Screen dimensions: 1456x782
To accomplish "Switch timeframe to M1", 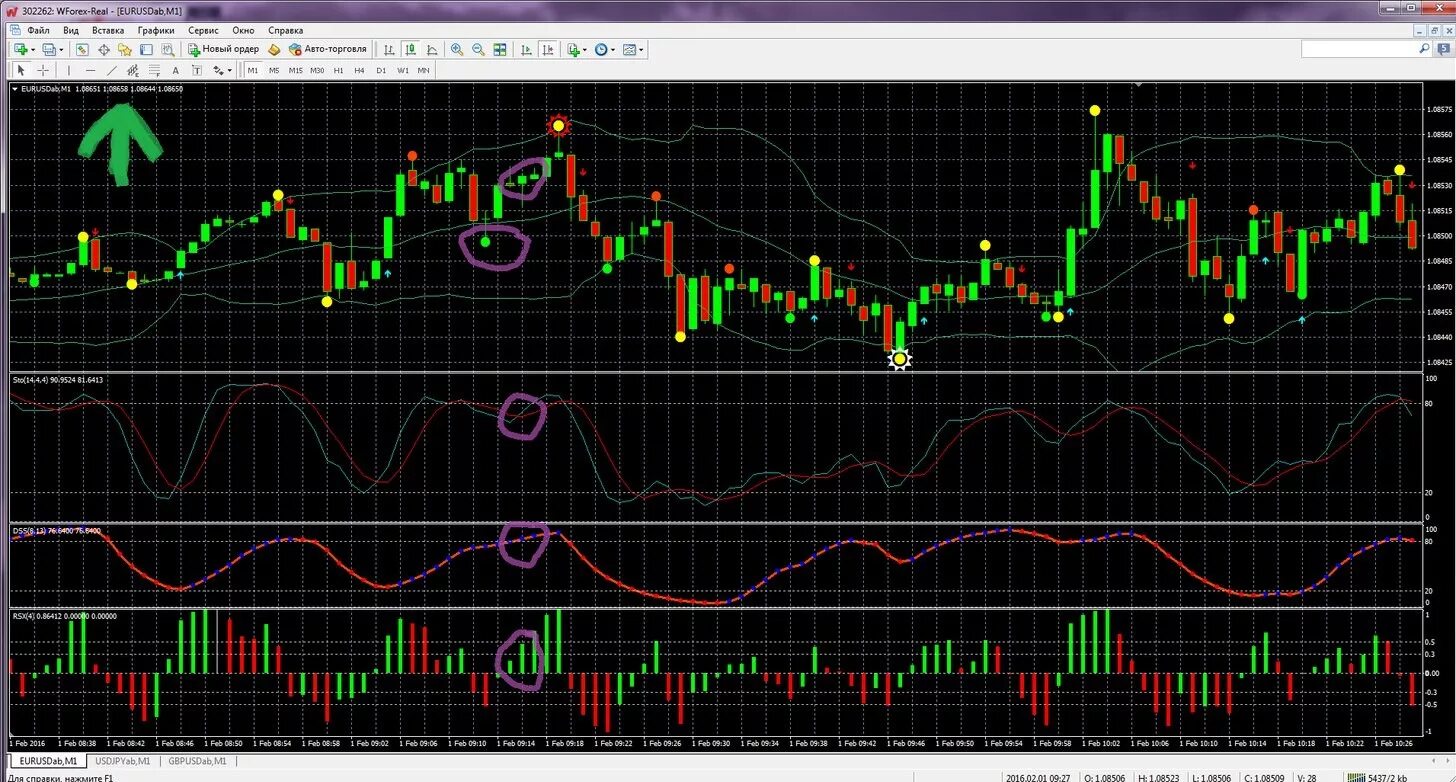I will (253, 70).
